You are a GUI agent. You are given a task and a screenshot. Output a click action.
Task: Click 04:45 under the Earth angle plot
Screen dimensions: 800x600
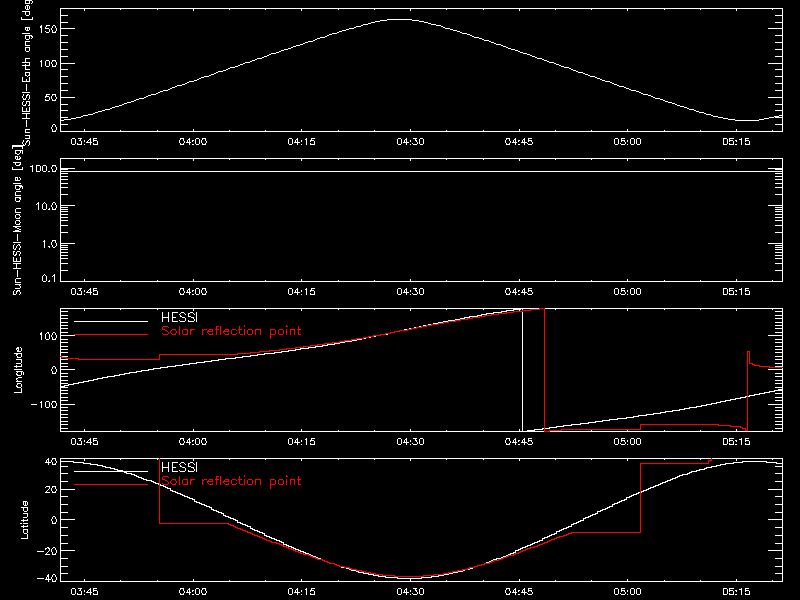pos(519,141)
